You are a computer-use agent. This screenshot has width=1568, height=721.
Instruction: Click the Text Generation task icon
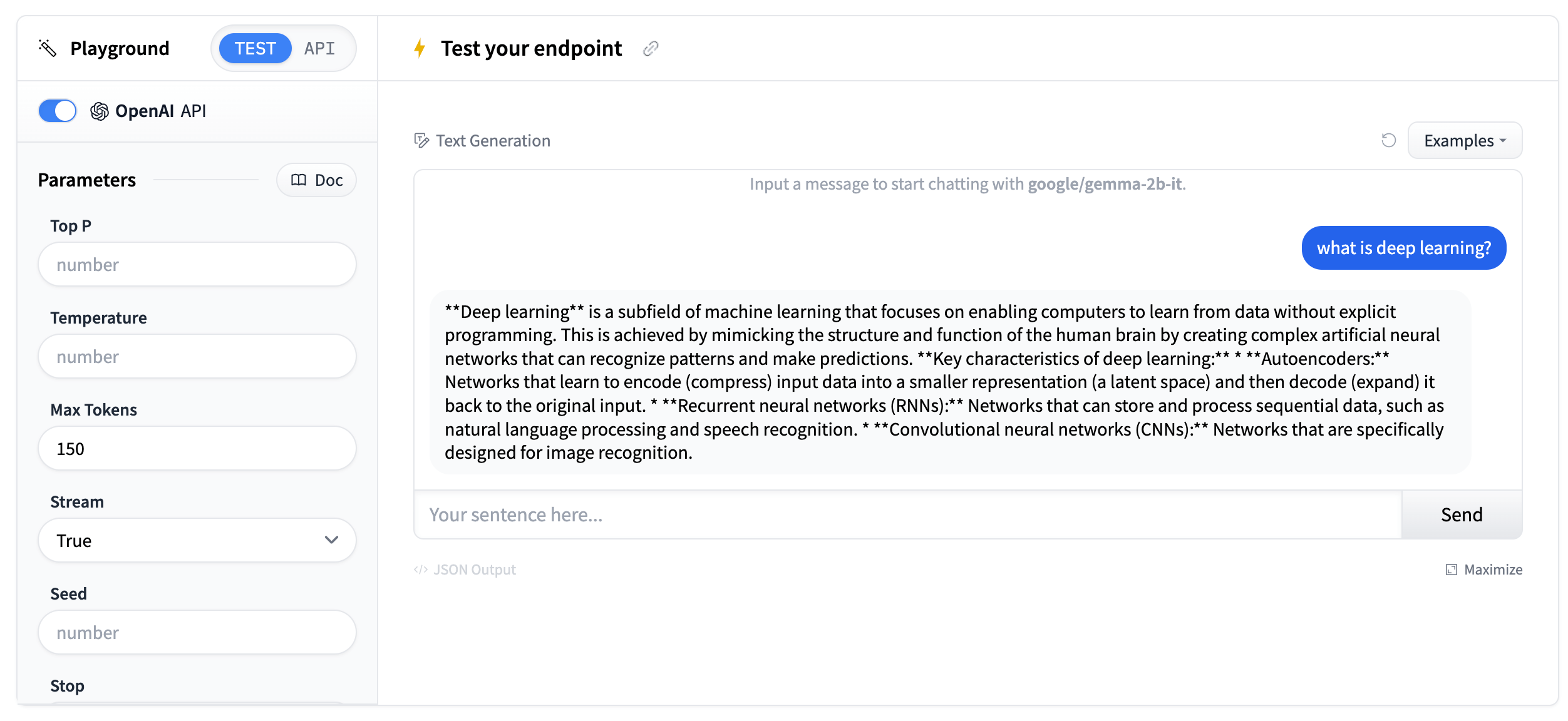click(421, 140)
